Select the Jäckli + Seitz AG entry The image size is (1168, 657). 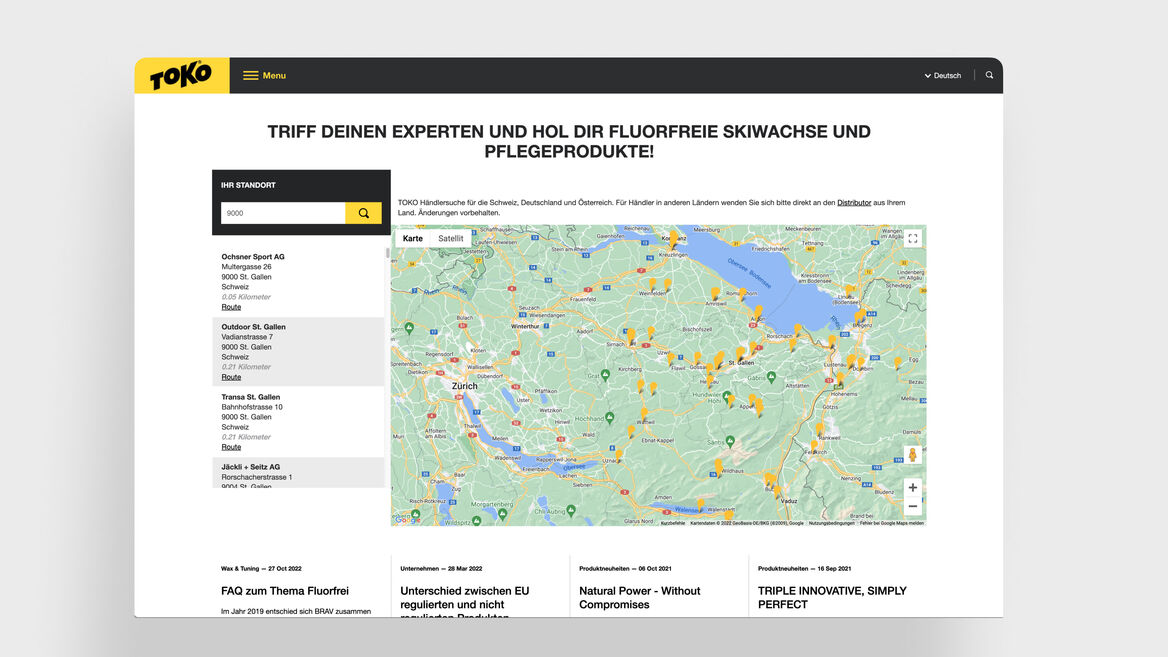click(x=298, y=473)
